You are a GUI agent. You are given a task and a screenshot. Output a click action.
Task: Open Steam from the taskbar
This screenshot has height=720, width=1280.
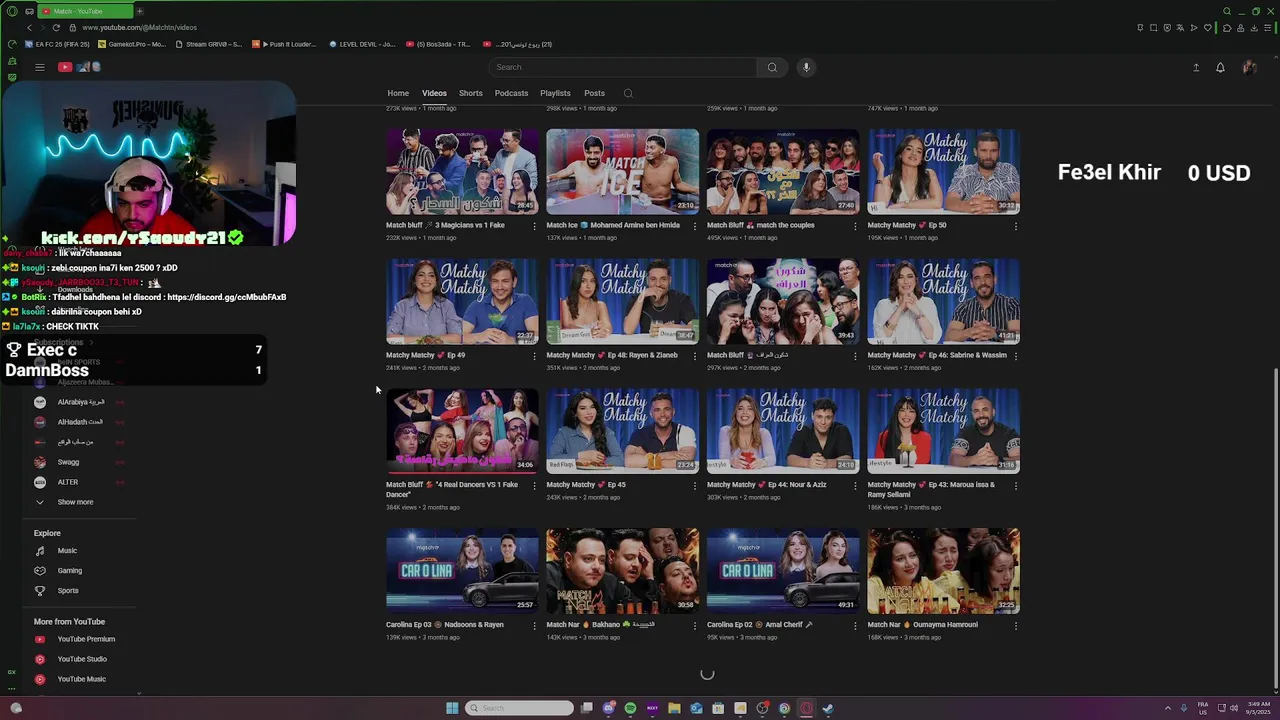(x=828, y=708)
